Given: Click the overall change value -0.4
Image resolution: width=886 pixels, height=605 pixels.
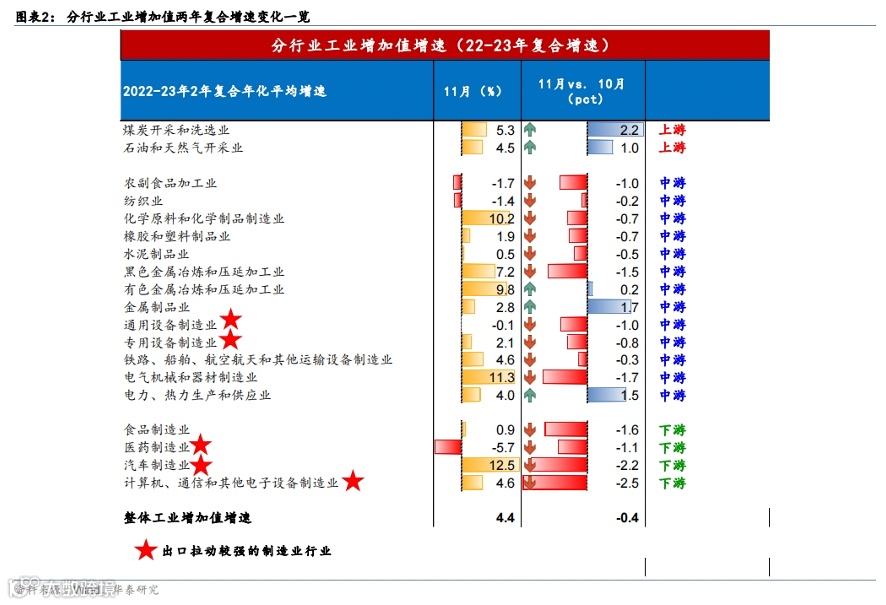Looking at the screenshot, I should pos(627,517).
